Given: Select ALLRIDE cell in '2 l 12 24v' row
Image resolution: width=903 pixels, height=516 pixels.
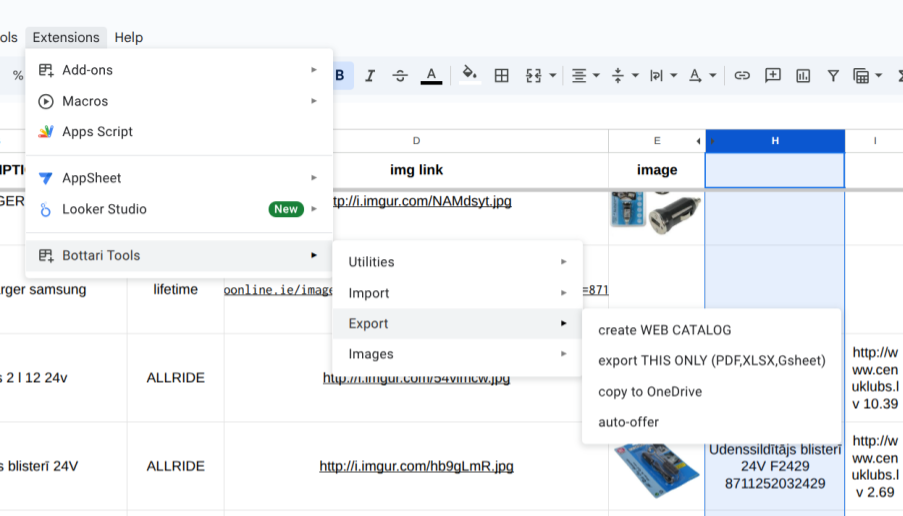Looking at the screenshot, I should coord(176,378).
